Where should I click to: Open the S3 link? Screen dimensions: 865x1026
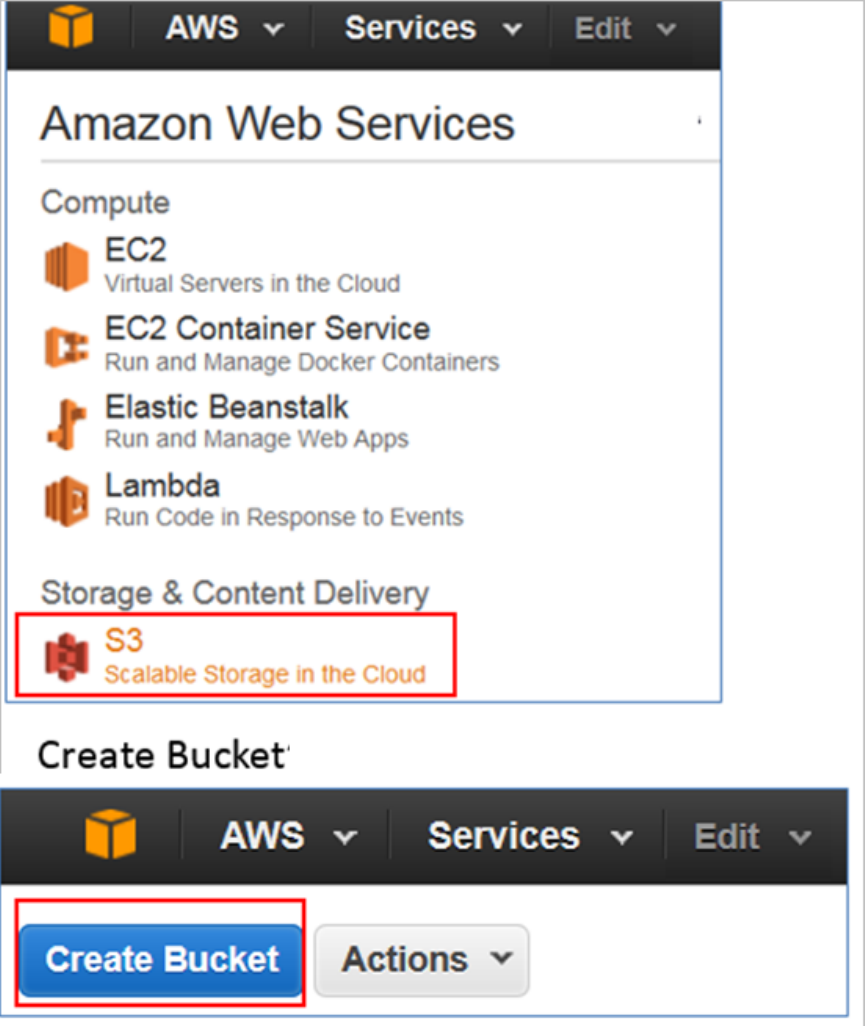(x=124, y=640)
